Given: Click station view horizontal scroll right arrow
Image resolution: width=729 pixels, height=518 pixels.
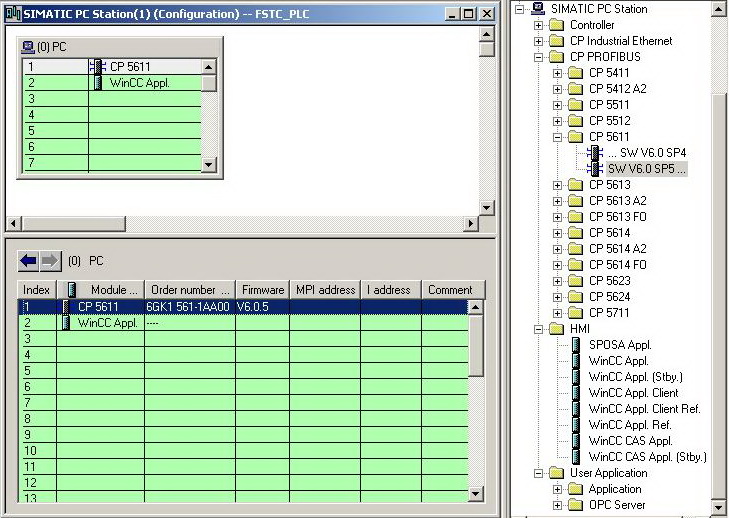Looking at the screenshot, I should pos(471,224).
